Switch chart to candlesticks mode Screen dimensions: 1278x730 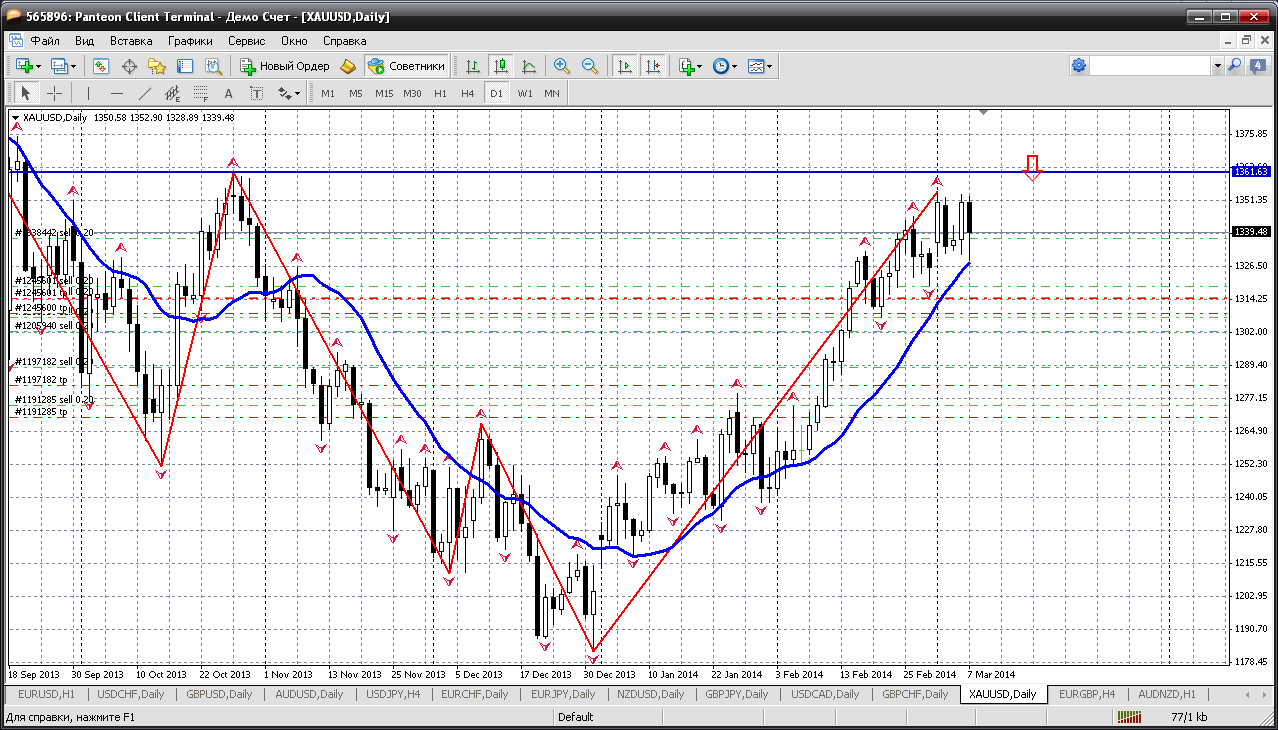(x=501, y=66)
